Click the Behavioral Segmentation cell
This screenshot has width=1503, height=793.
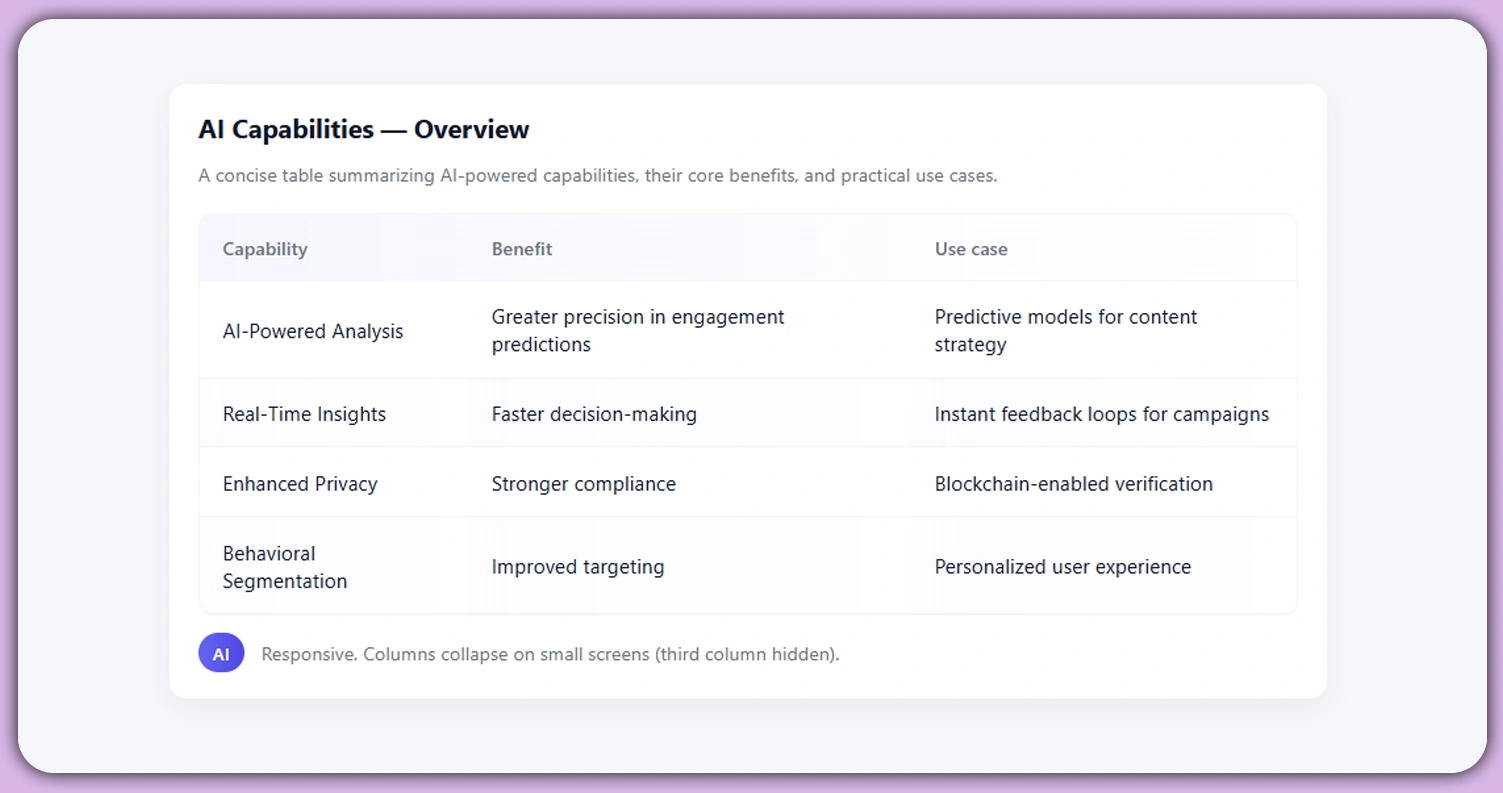[x=285, y=567]
